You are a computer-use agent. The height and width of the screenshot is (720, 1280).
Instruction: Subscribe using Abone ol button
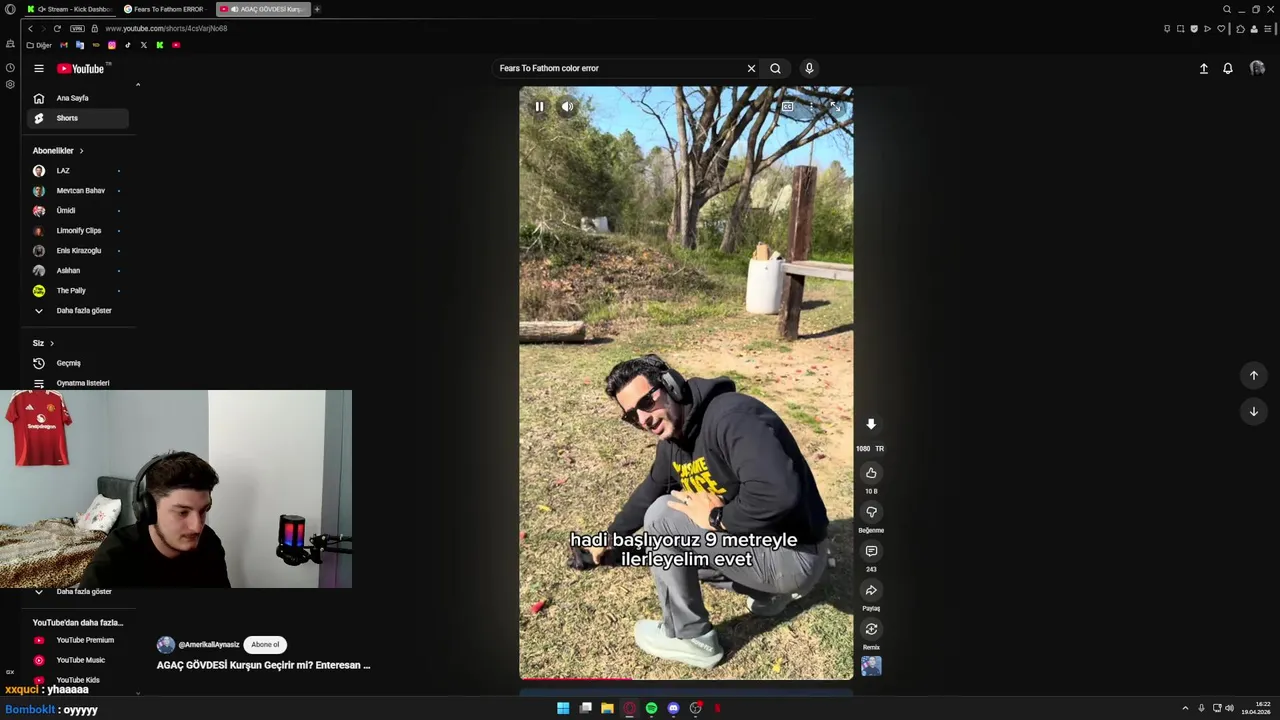point(265,645)
